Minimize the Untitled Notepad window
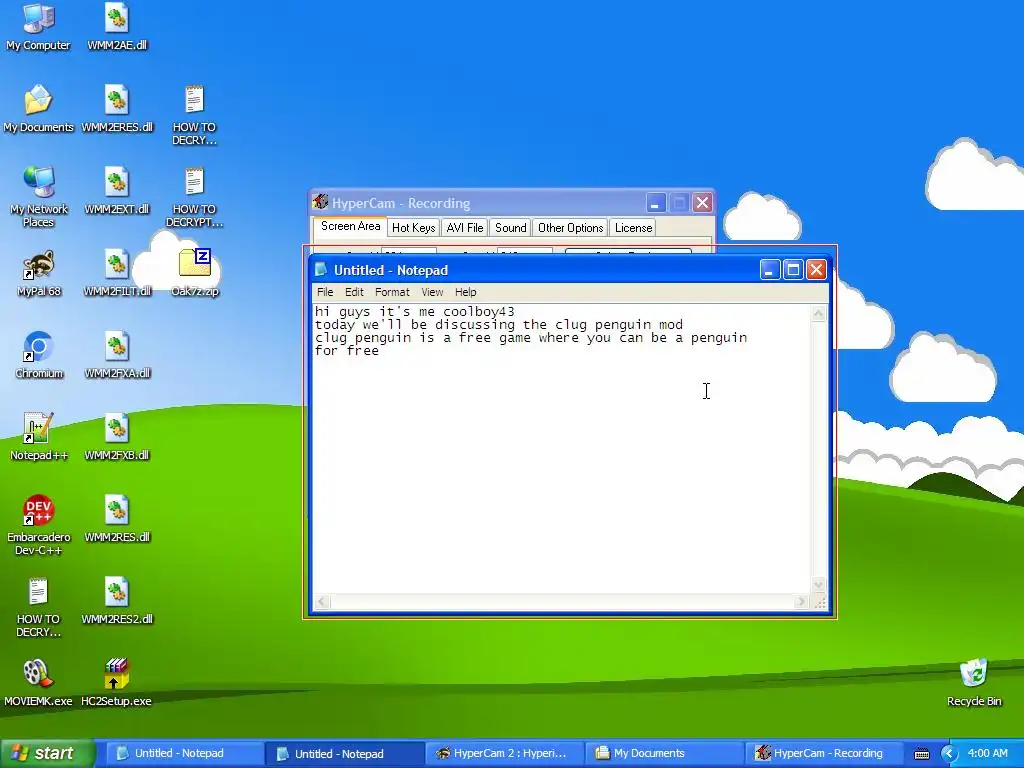Viewport: 1024px width, 768px height. pos(770,270)
